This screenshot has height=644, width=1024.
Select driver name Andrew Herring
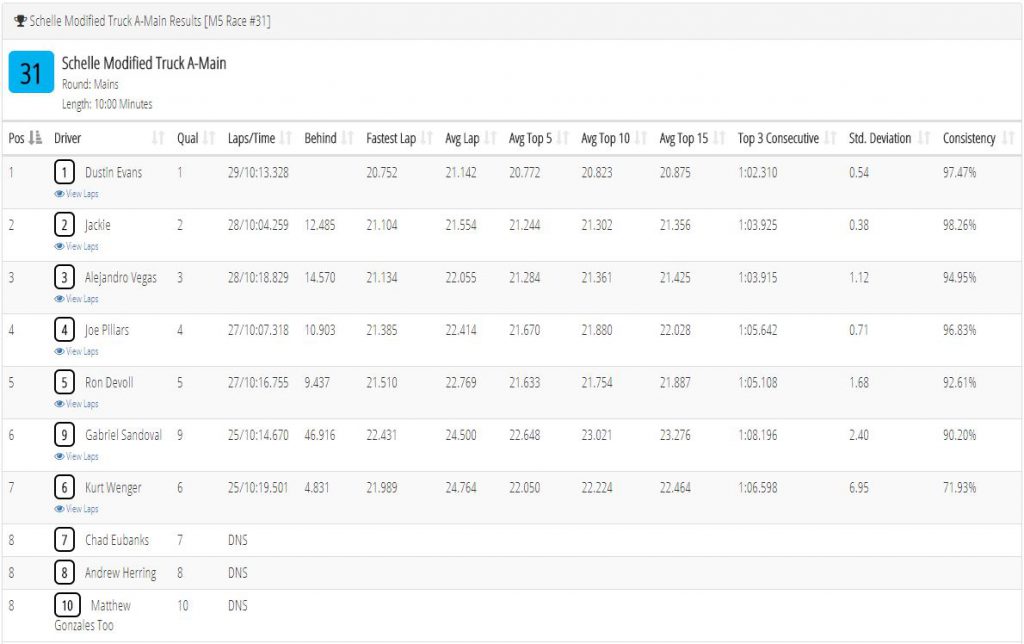pyautogui.click(x=120, y=573)
